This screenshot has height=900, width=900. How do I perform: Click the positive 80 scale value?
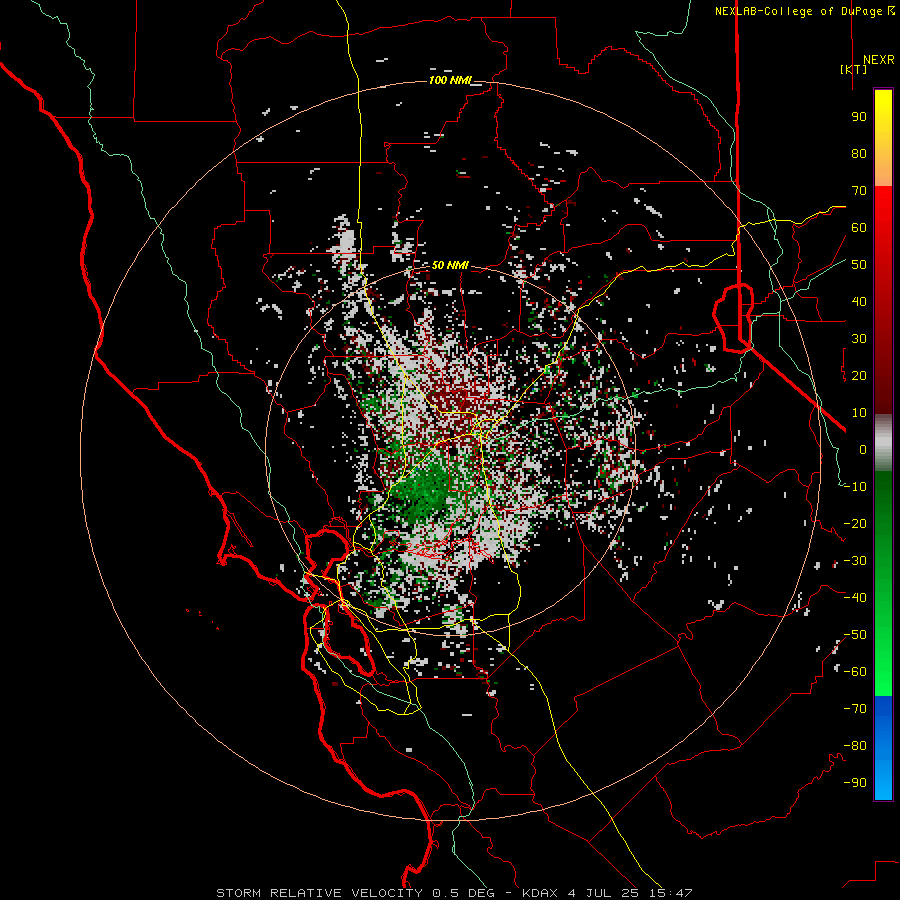(x=859, y=153)
